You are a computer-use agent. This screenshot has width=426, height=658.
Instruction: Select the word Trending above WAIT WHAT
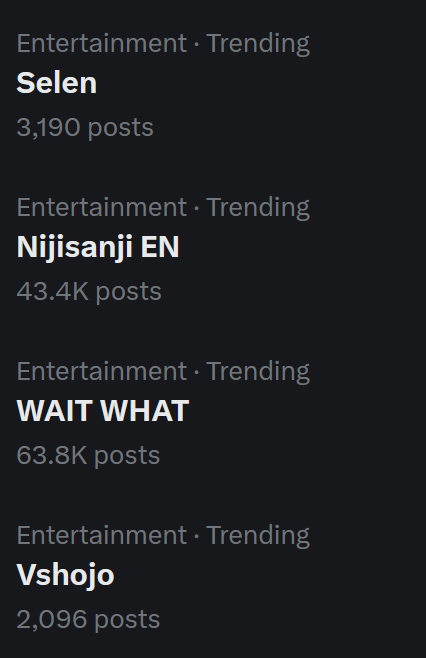[x=258, y=372]
